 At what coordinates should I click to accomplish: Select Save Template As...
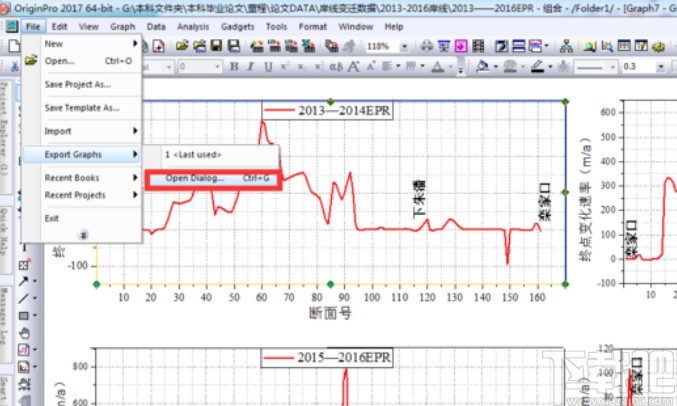[82, 108]
